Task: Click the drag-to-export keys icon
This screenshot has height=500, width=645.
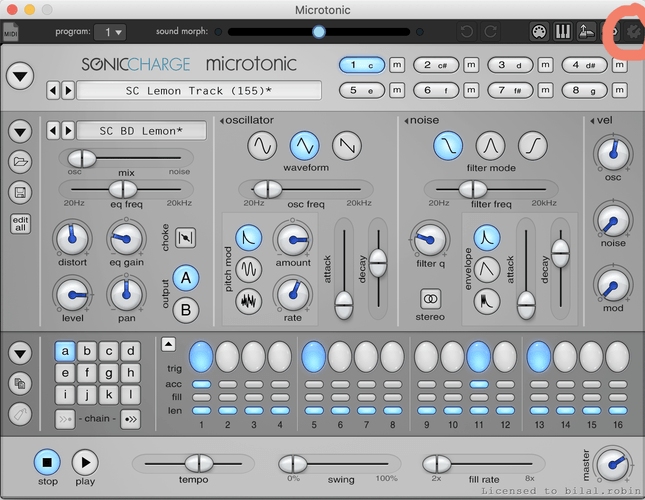Action: [587, 32]
